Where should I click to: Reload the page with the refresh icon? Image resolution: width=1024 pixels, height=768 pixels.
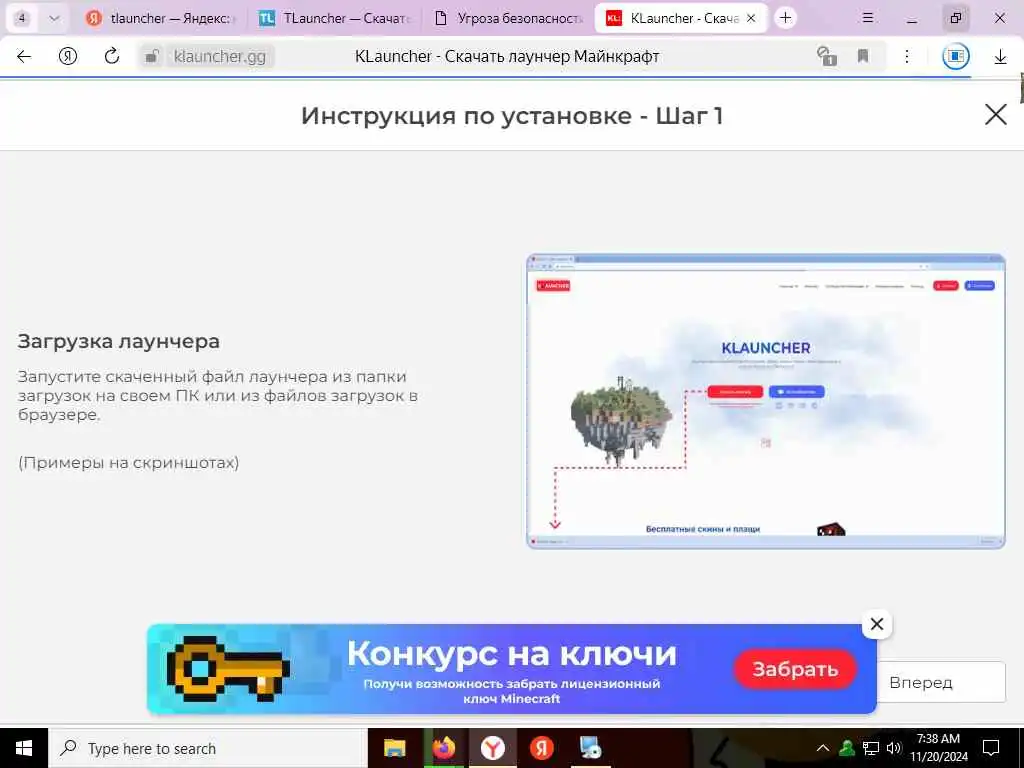112,56
